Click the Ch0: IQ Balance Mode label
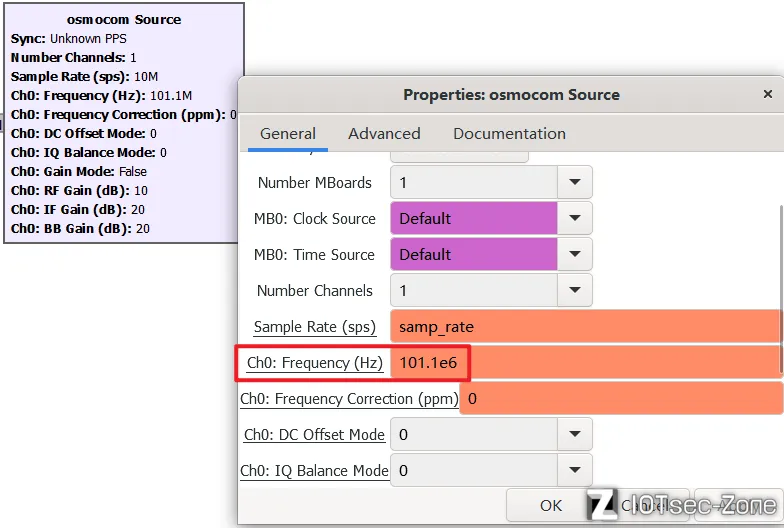The image size is (784, 528). click(314, 470)
